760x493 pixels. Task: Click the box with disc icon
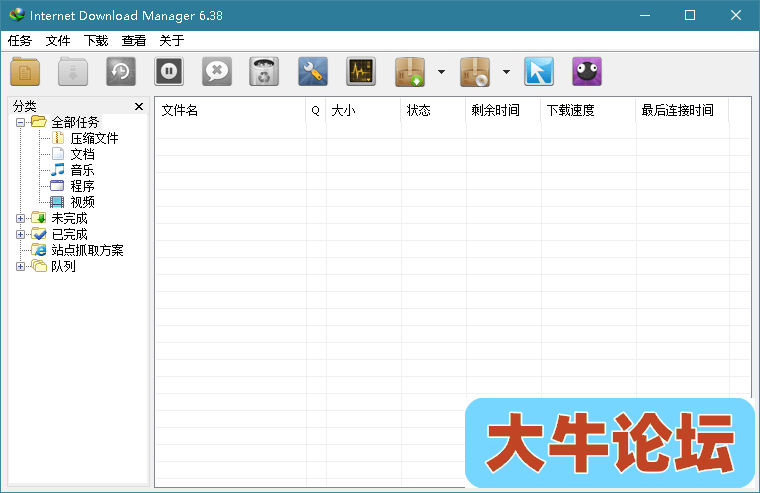click(475, 72)
